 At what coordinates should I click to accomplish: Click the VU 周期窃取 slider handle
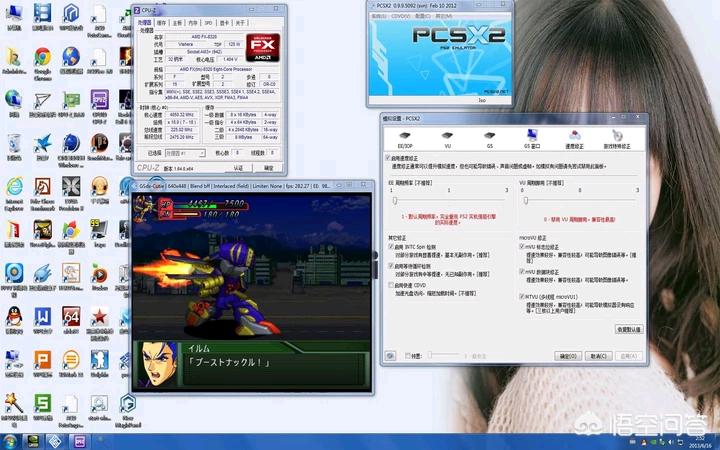[x=526, y=200]
